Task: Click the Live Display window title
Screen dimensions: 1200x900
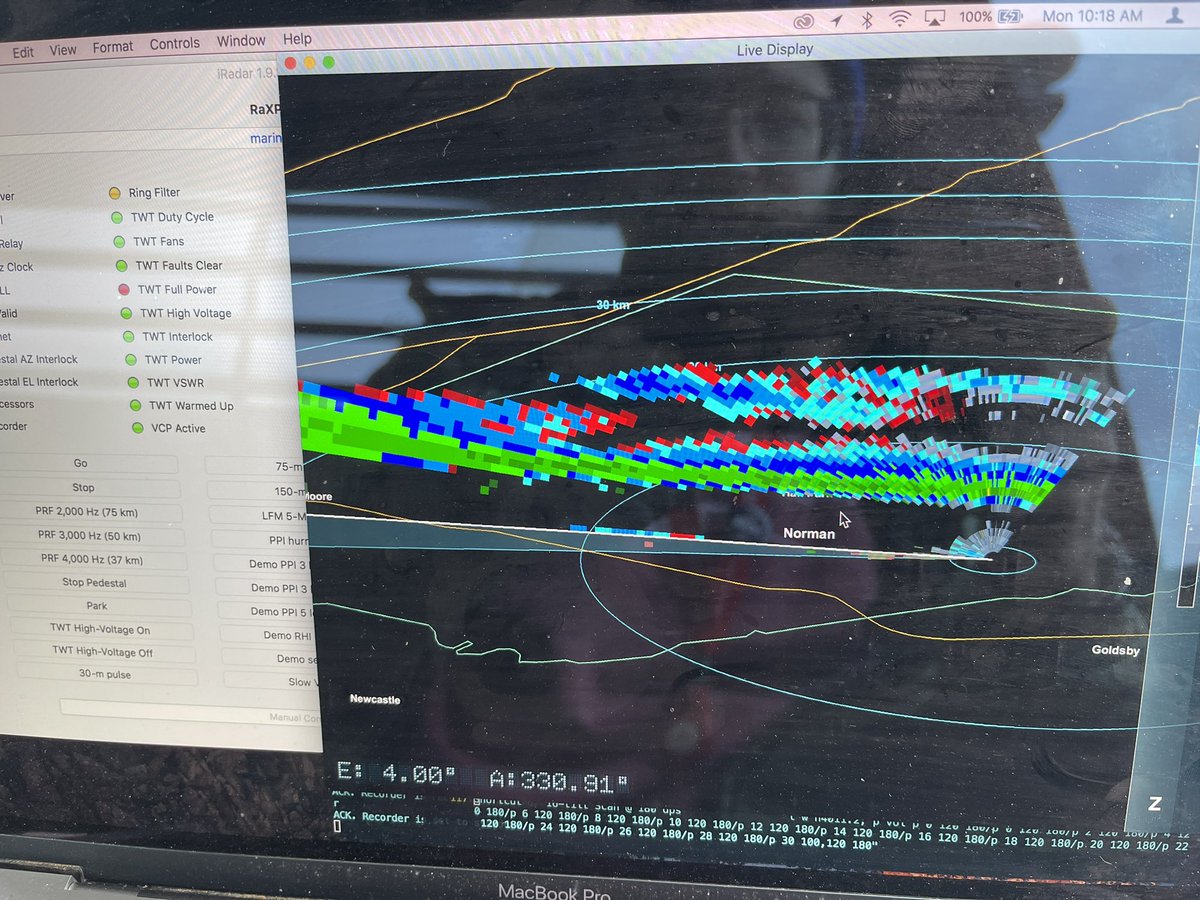Action: point(775,50)
